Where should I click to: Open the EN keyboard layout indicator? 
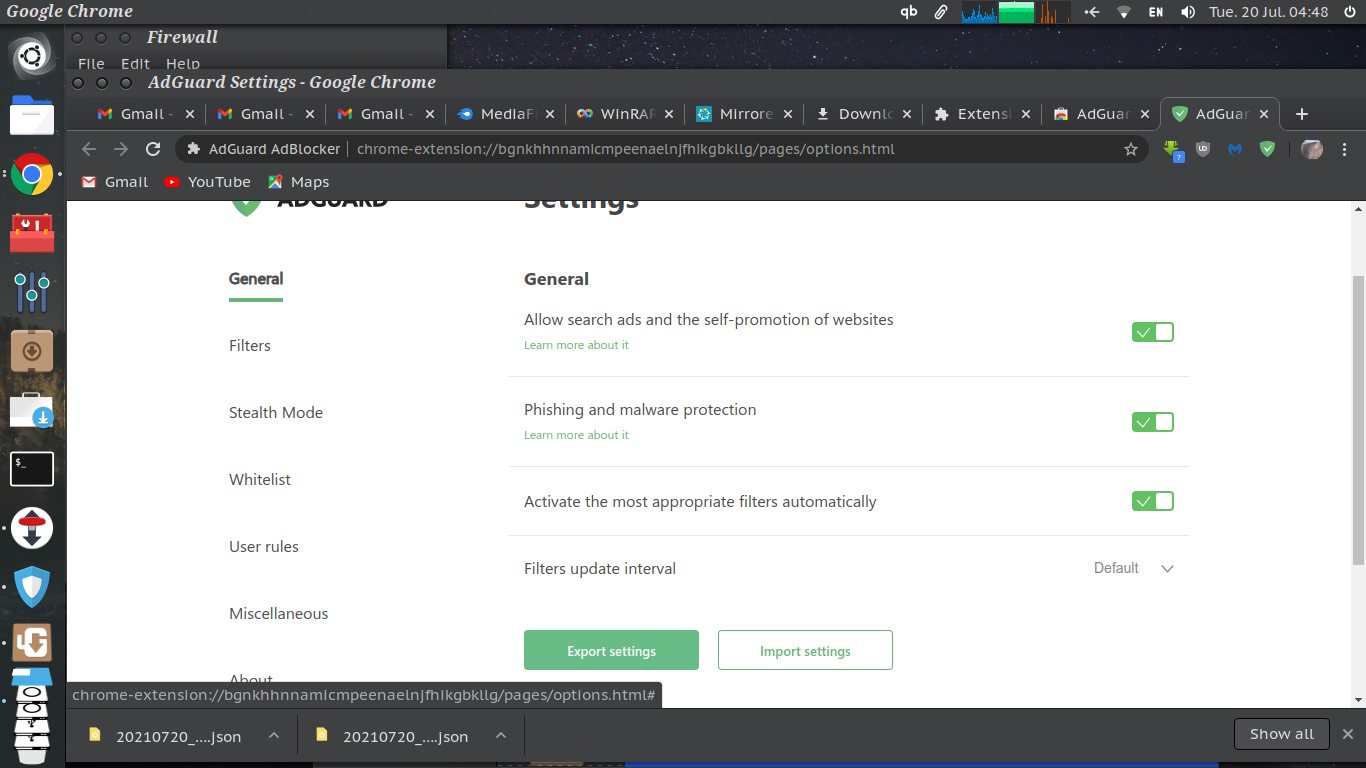(x=1156, y=12)
